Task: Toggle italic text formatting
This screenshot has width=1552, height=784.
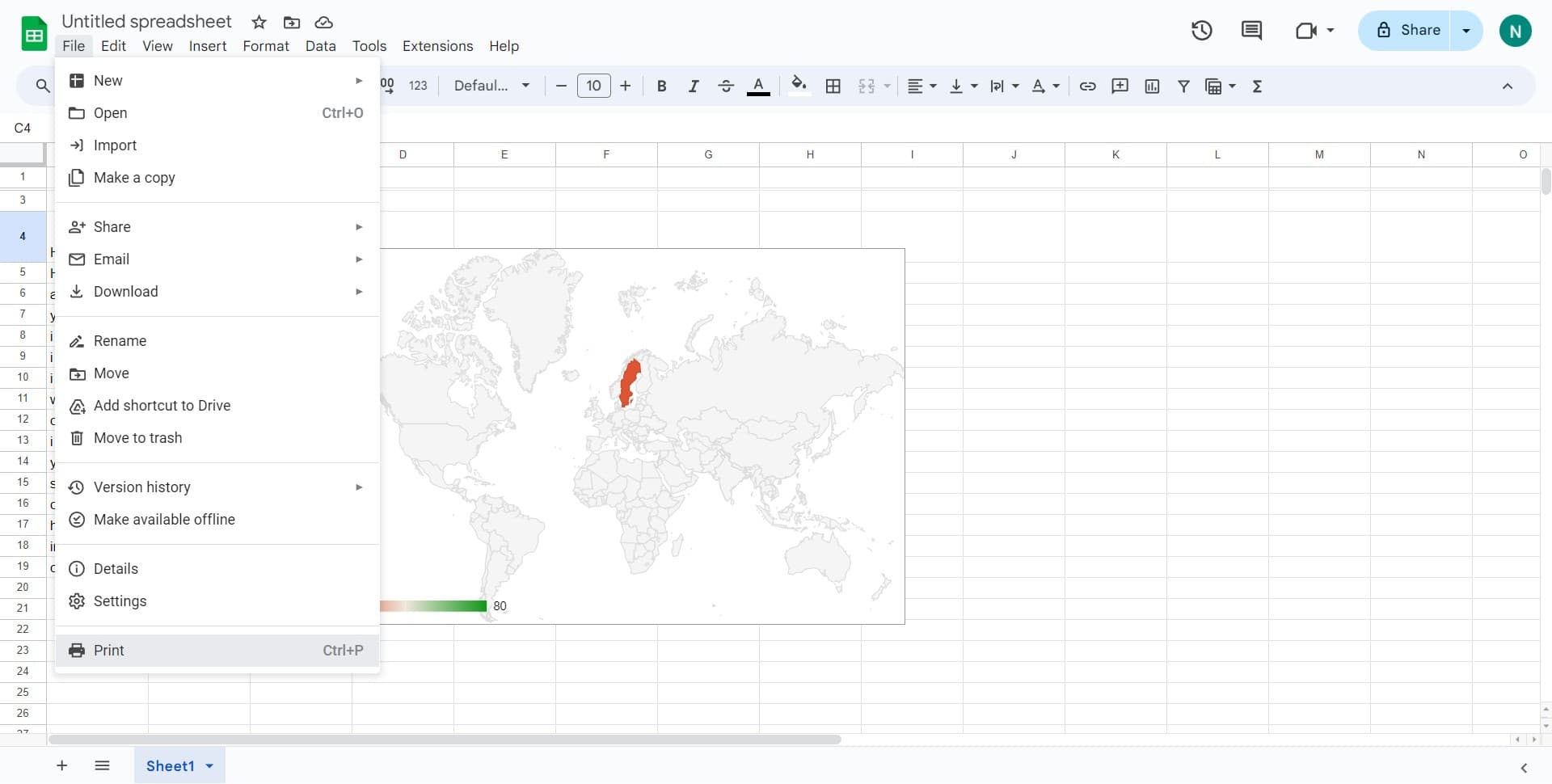Action: [x=693, y=86]
